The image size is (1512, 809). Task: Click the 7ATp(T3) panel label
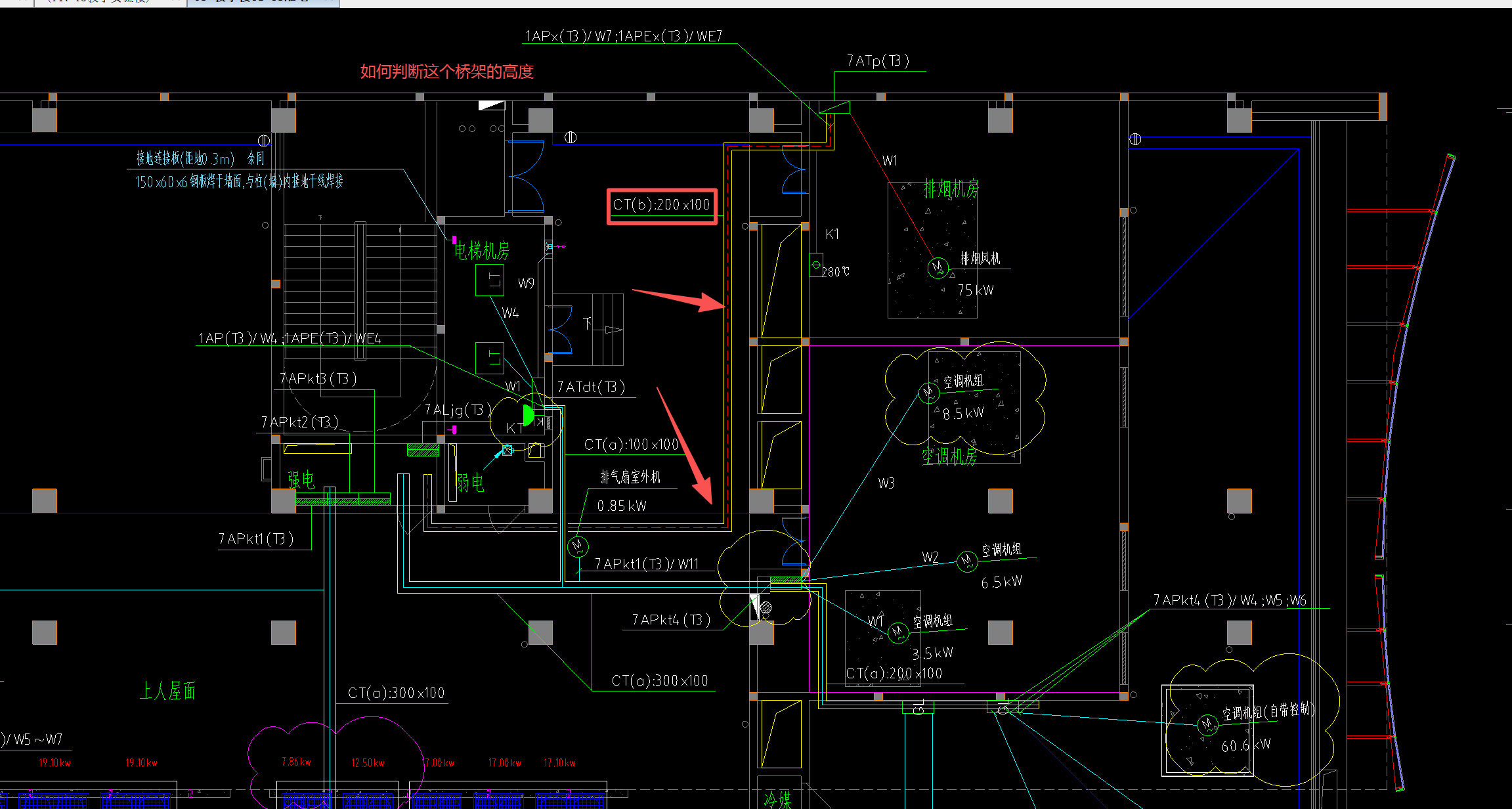[x=878, y=61]
